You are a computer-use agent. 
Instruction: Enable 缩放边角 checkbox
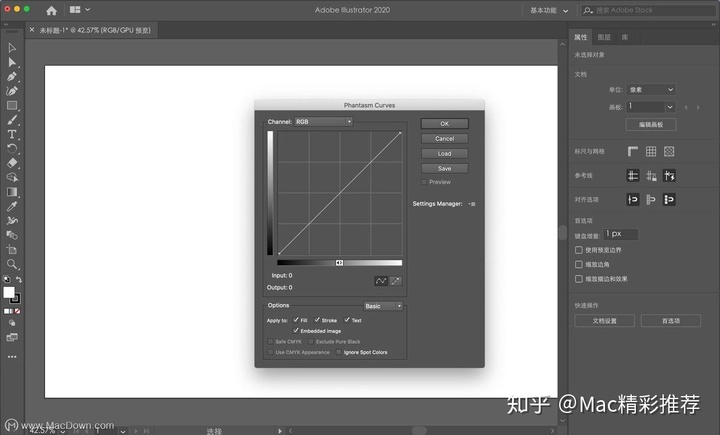click(x=579, y=265)
